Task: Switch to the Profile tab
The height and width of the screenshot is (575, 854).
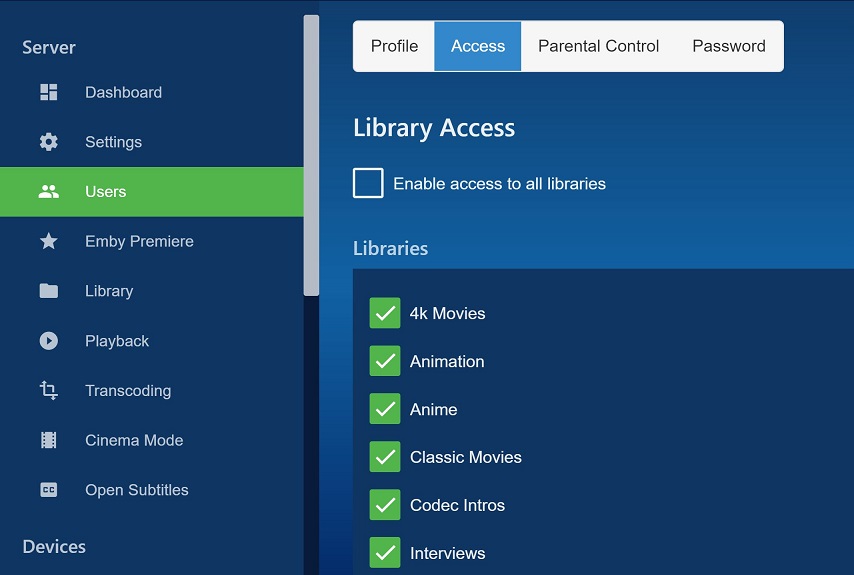Action: [x=394, y=46]
